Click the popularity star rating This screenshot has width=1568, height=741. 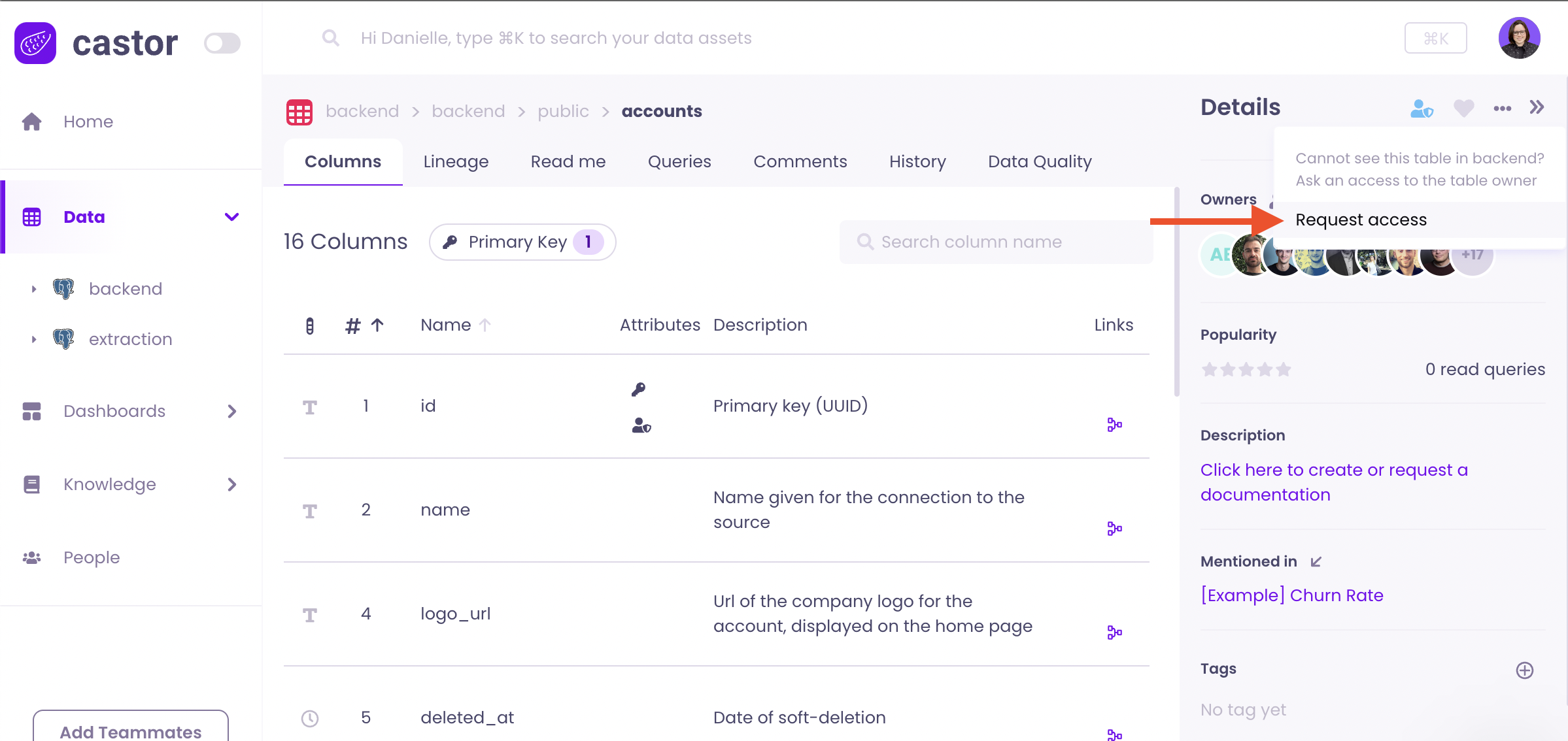(1246, 370)
